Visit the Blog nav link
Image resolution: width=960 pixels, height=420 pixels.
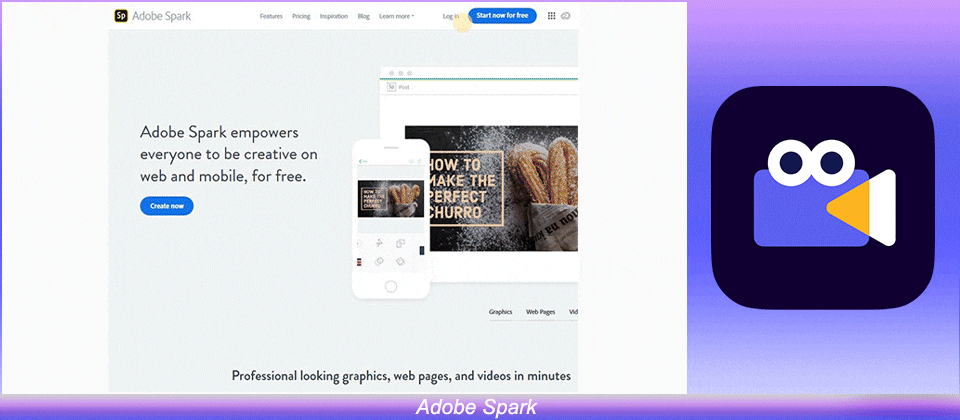click(364, 17)
